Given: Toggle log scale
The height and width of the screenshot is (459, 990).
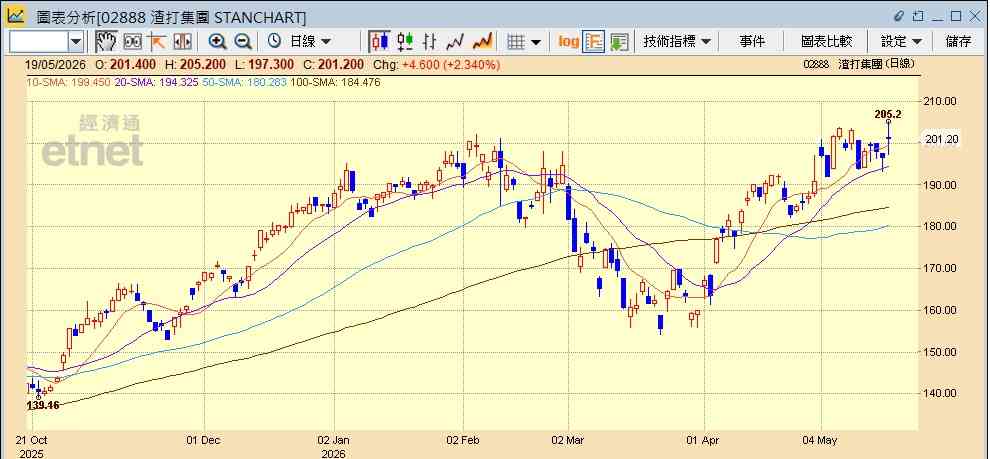Looking at the screenshot, I should pyautogui.click(x=568, y=42).
